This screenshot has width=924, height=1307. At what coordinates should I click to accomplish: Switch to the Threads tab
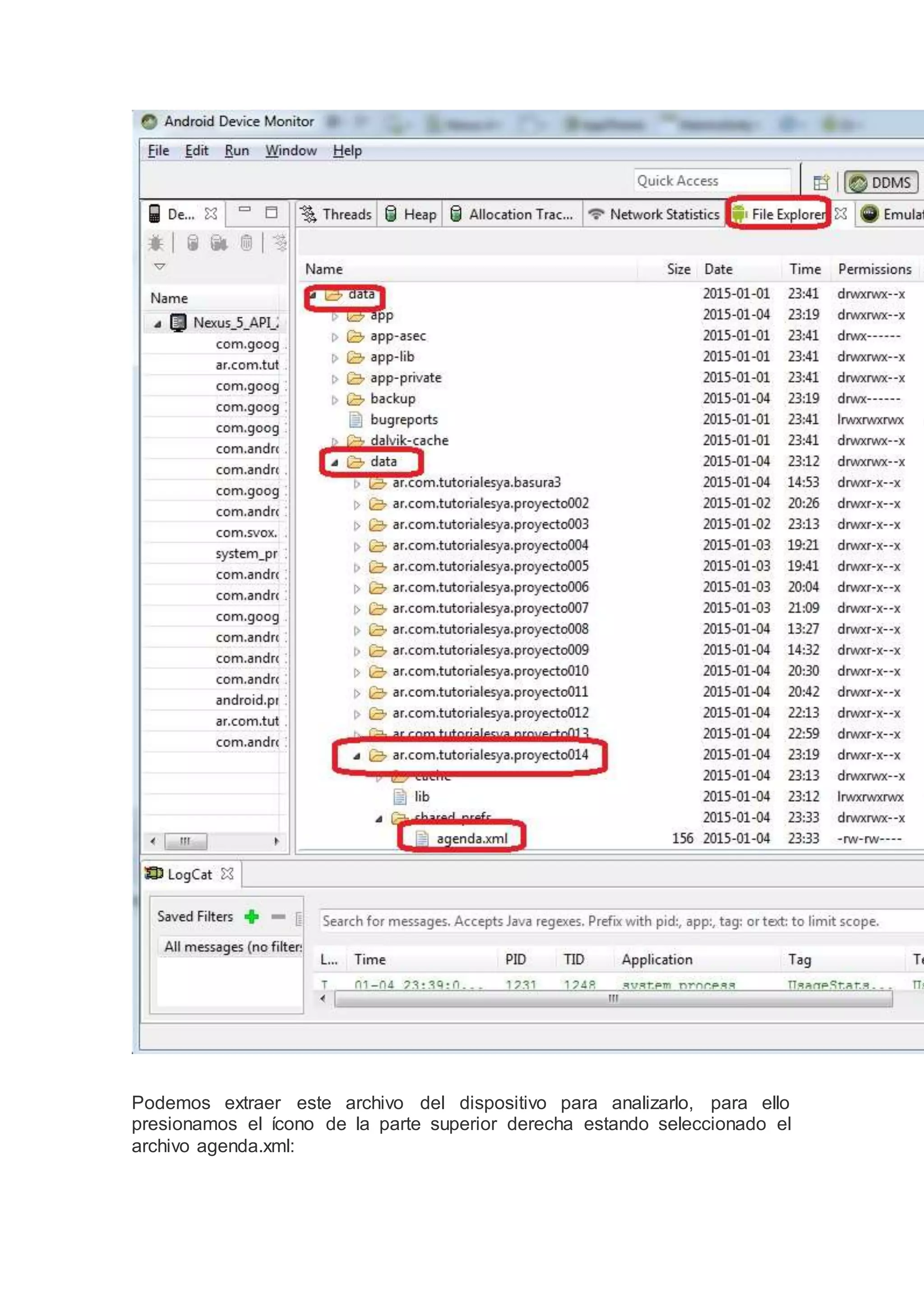336,214
